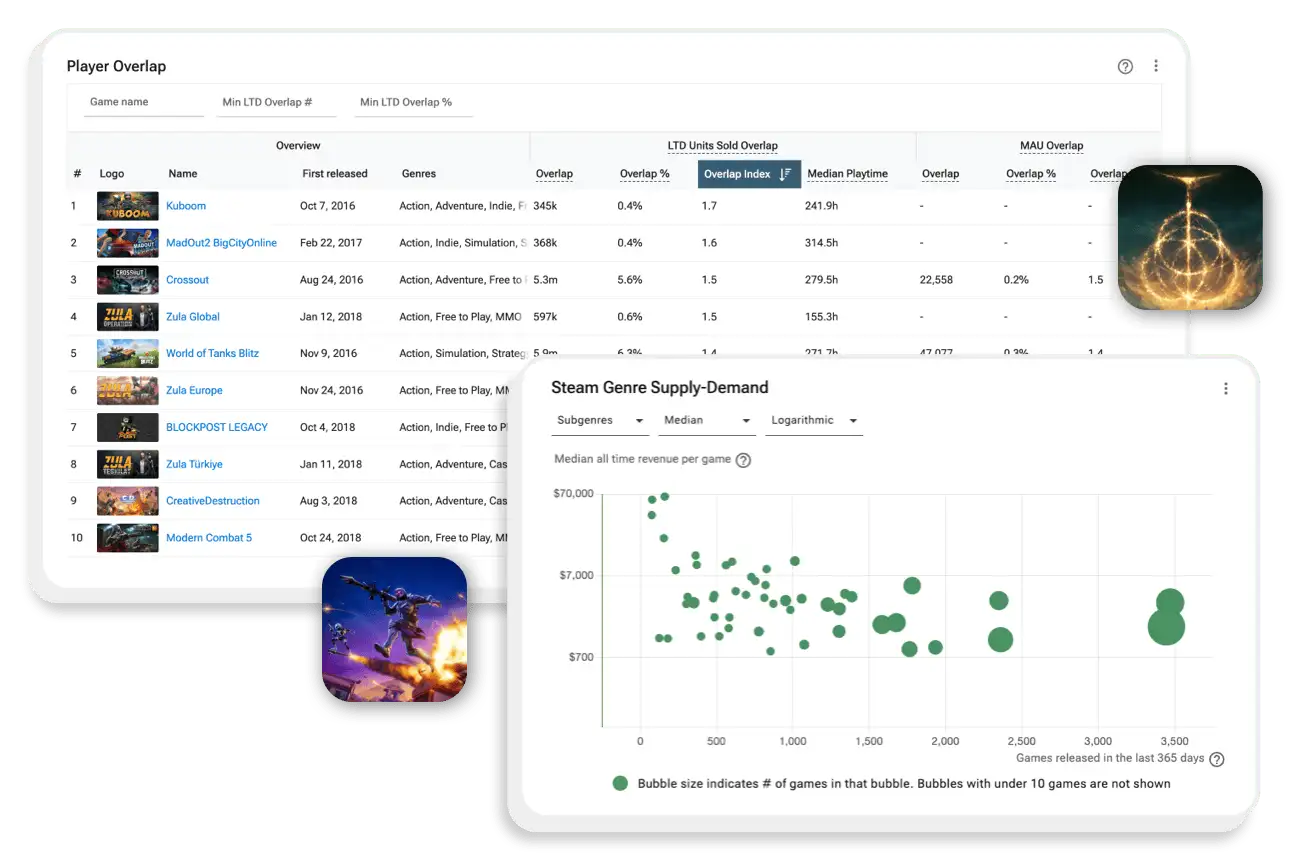Click the Min LTD Overlap # field
This screenshot has height=861, width=1289.
click(x=277, y=101)
